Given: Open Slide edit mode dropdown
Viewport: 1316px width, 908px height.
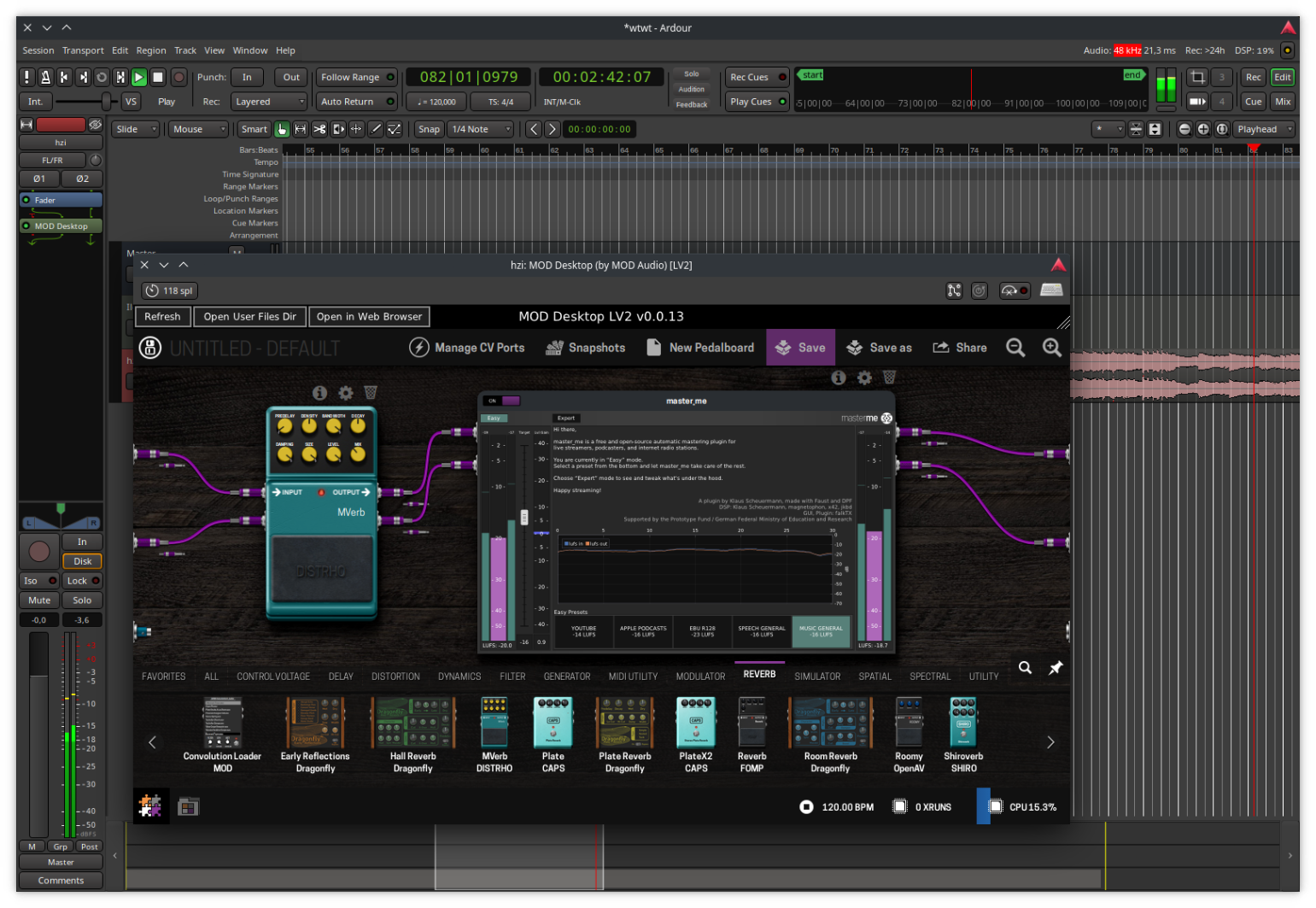Looking at the screenshot, I should tap(137, 129).
